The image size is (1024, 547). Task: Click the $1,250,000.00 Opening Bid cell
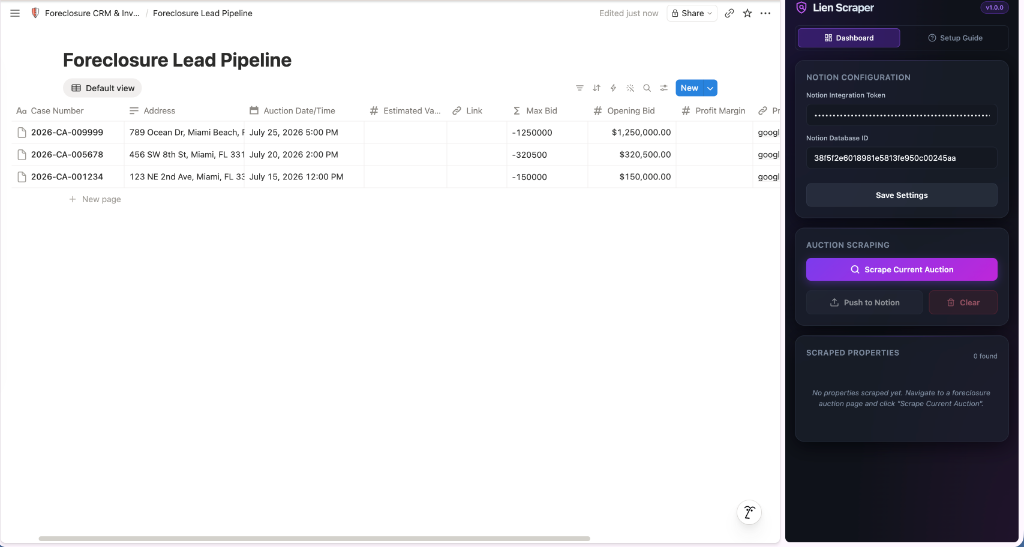click(x=632, y=133)
